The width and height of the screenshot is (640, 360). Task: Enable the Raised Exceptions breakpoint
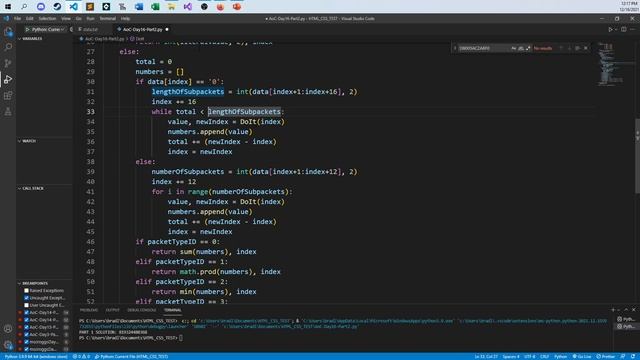[x=27, y=291]
